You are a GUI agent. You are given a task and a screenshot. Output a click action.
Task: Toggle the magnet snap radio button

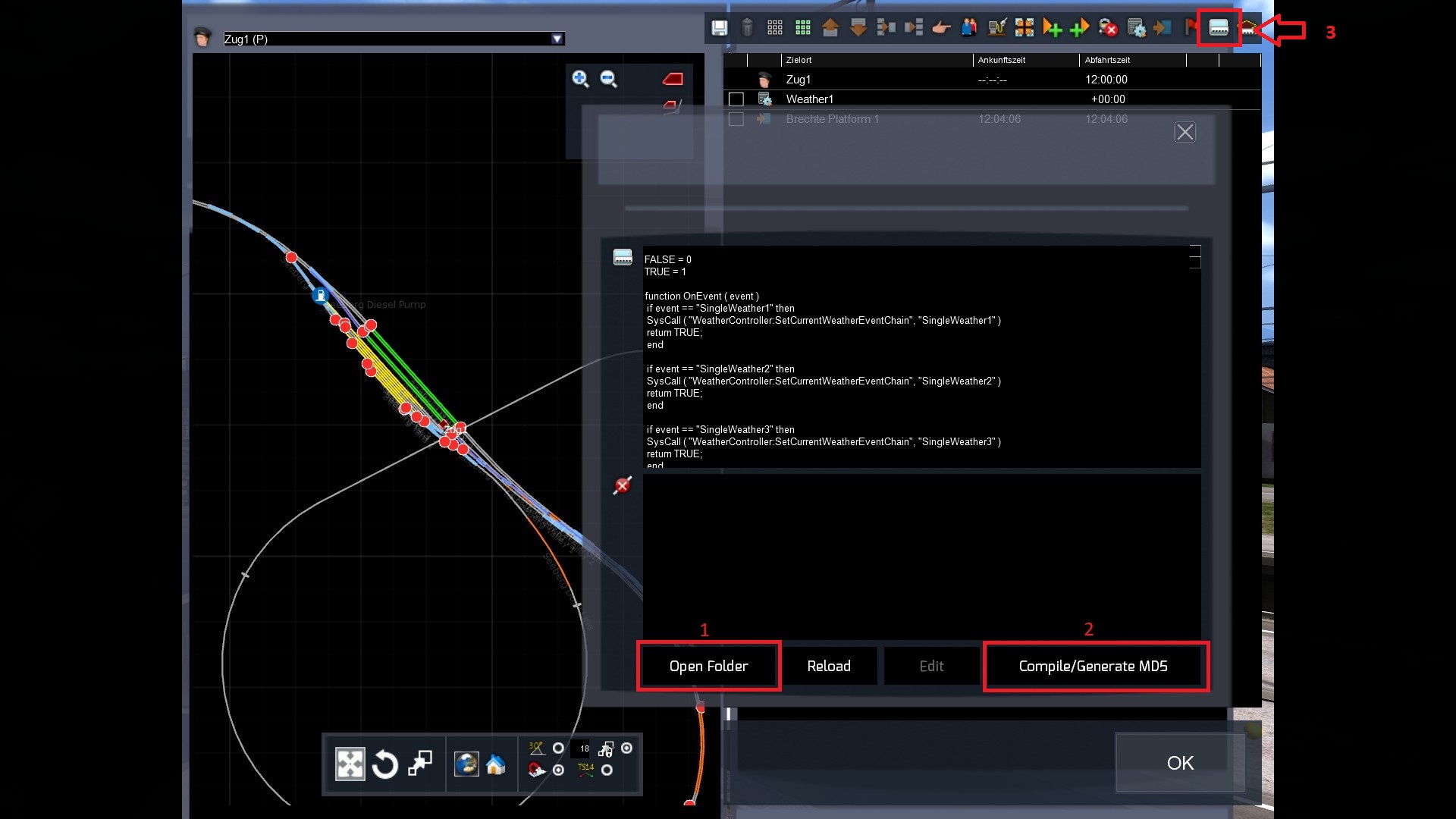(x=558, y=770)
